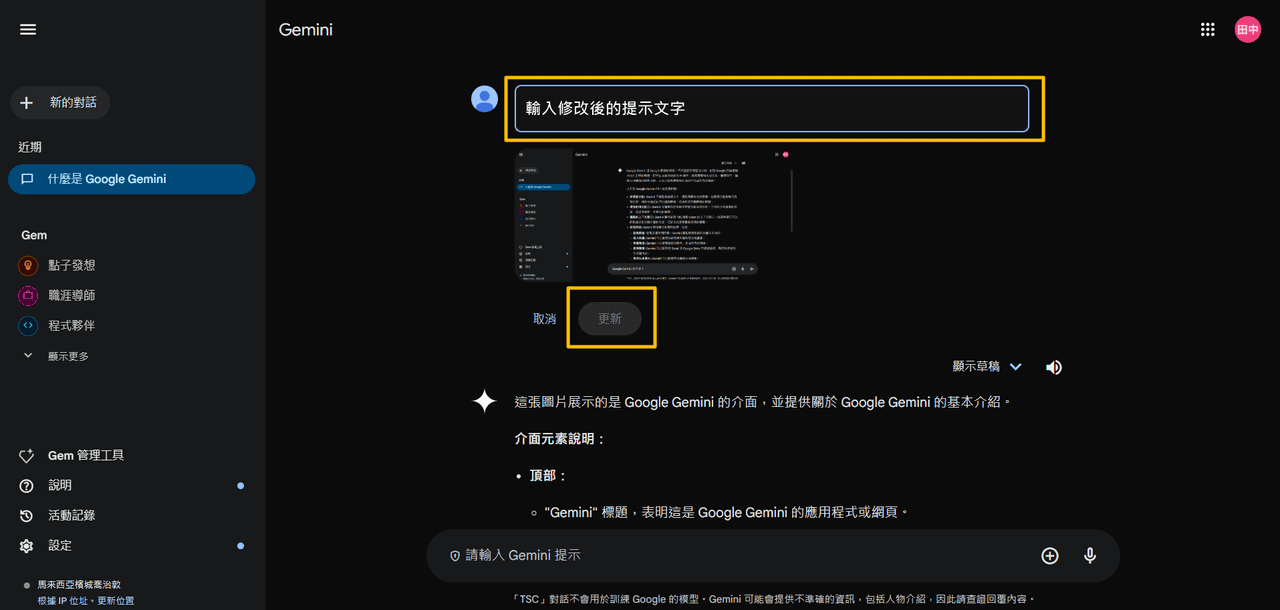Image resolution: width=1280 pixels, height=610 pixels.
Task: Open 說明 help menu
Action: (x=60, y=485)
